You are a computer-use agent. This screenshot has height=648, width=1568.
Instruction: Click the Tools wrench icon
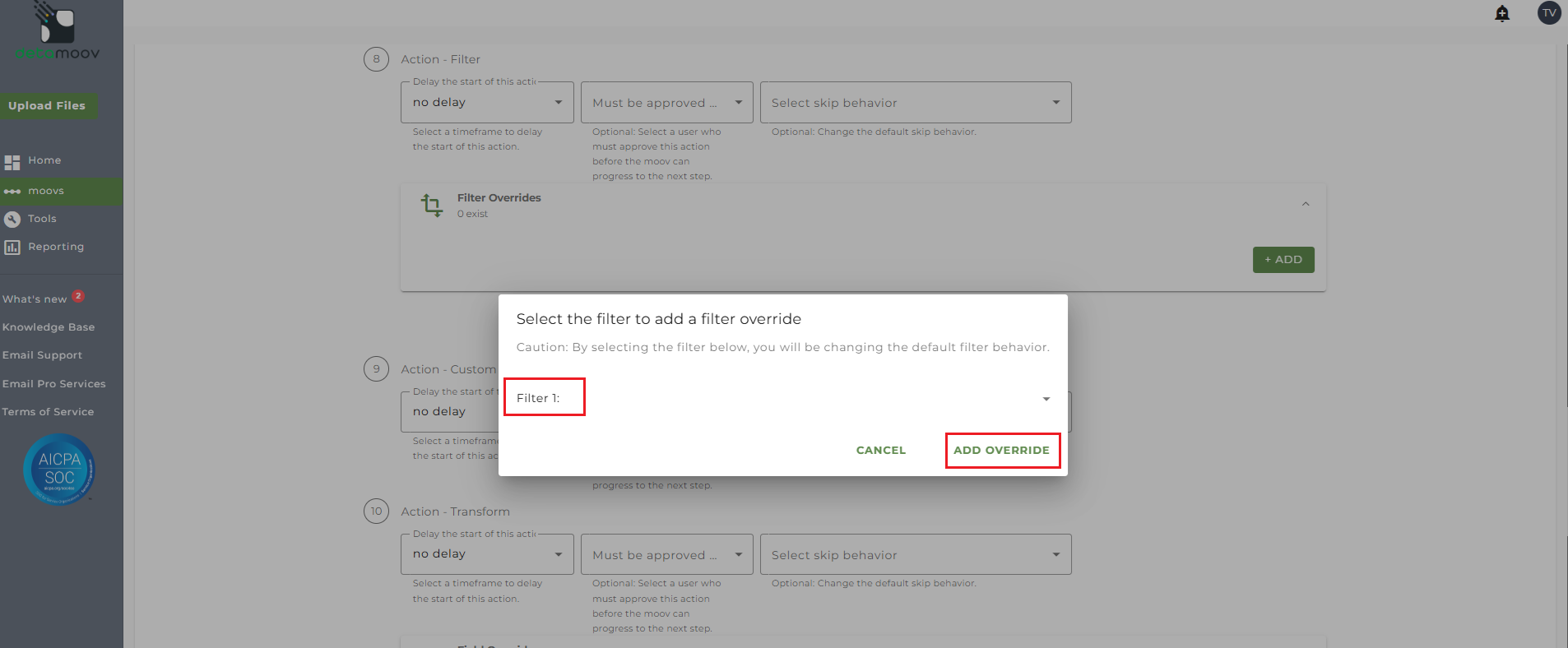[12, 219]
